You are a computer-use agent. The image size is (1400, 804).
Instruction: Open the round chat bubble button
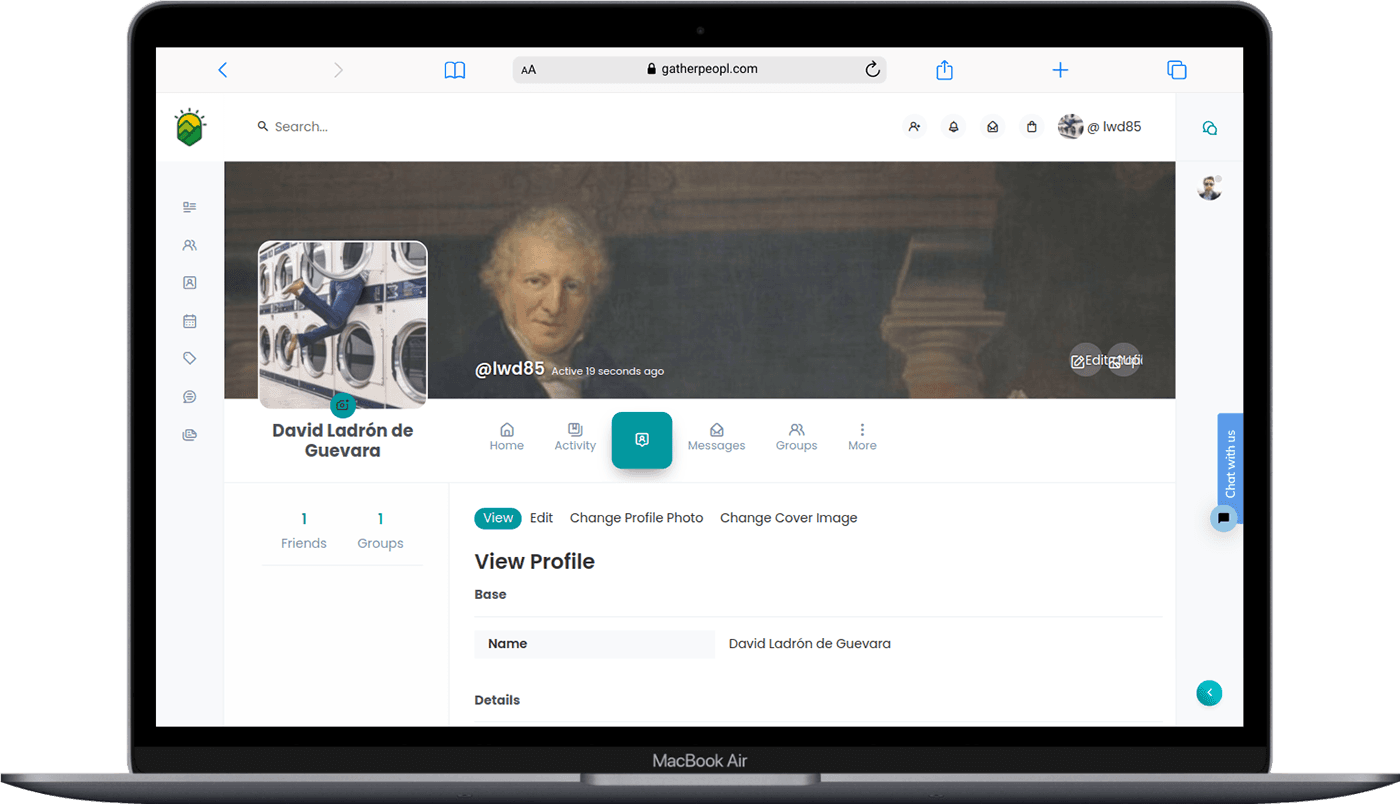tap(1224, 519)
